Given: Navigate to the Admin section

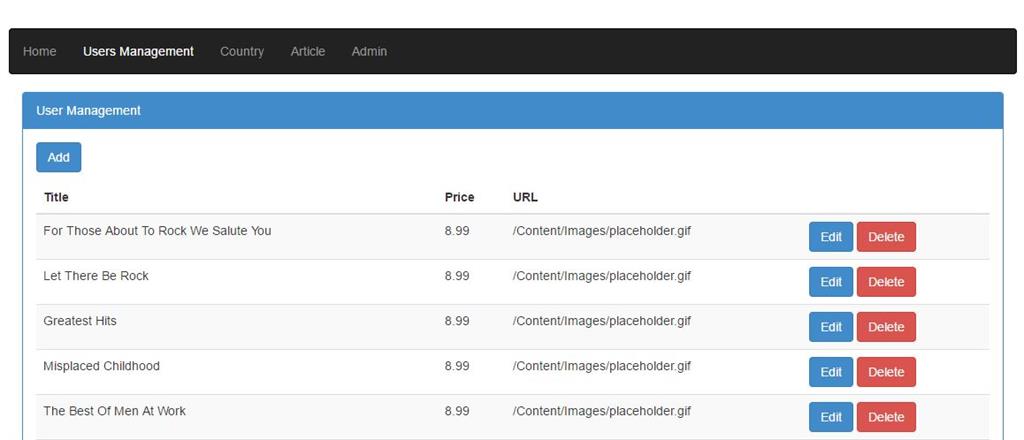Looking at the screenshot, I should pyautogui.click(x=369, y=51).
